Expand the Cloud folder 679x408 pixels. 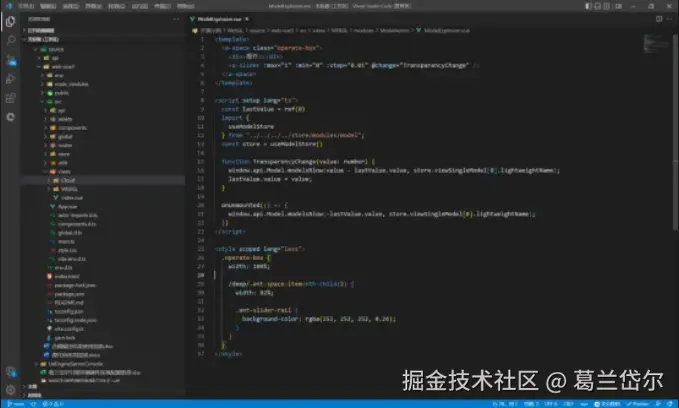coord(103,180)
